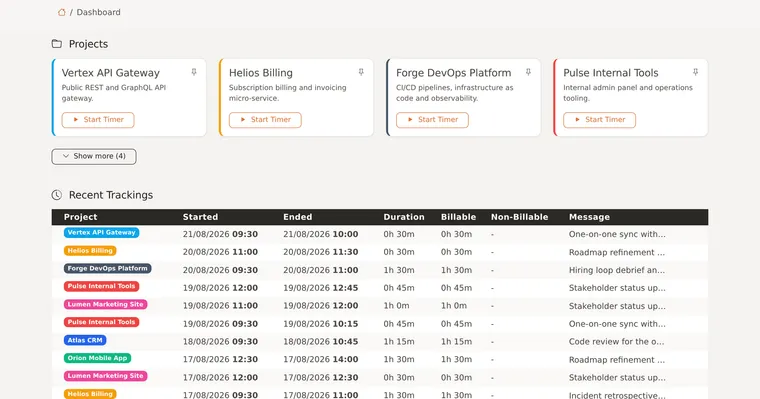This screenshot has width=760, height=399.
Task: Open Vertex API Gateway project card title
Action: click(111, 73)
